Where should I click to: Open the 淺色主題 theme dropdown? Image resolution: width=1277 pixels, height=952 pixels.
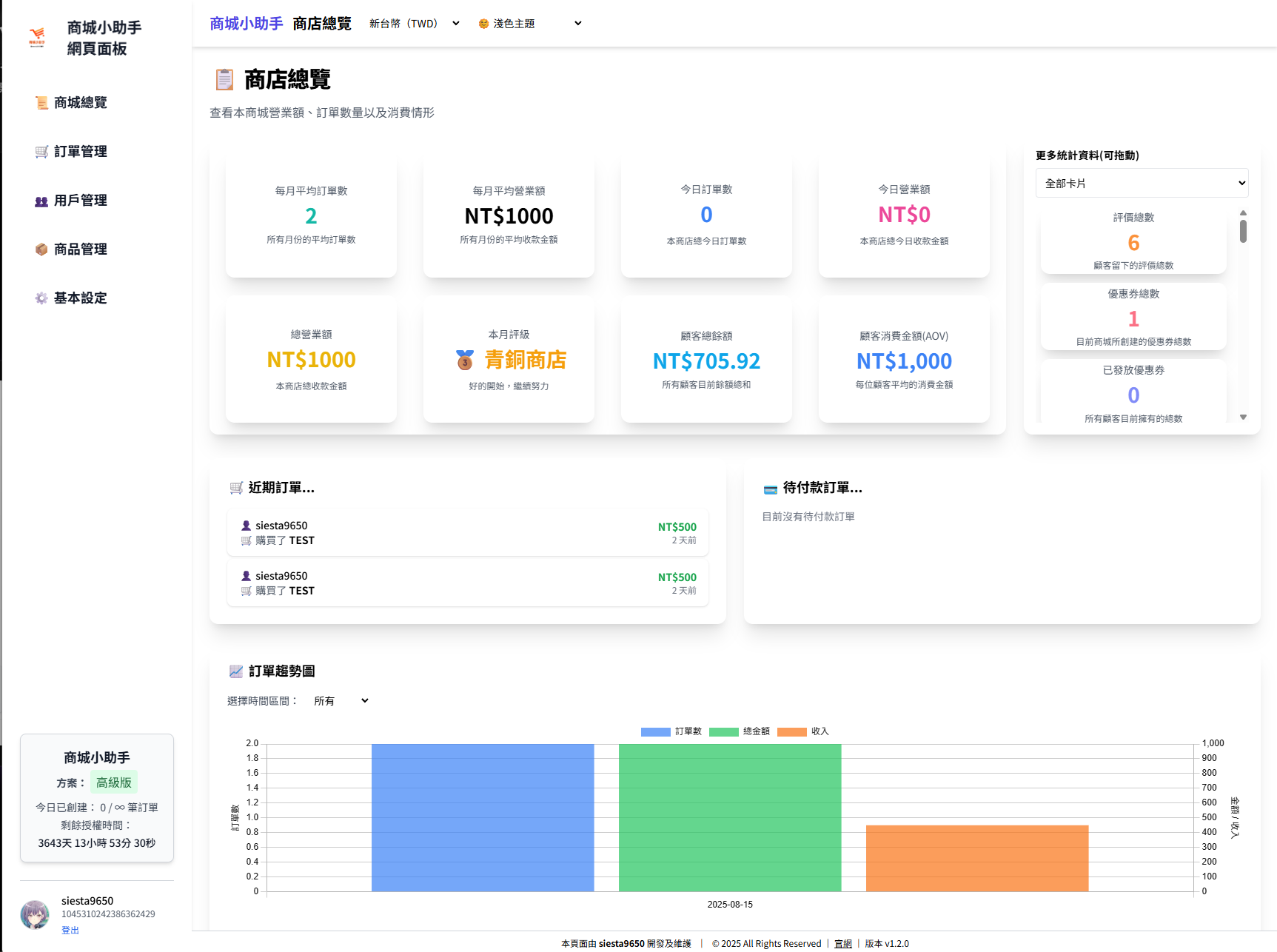pos(530,23)
